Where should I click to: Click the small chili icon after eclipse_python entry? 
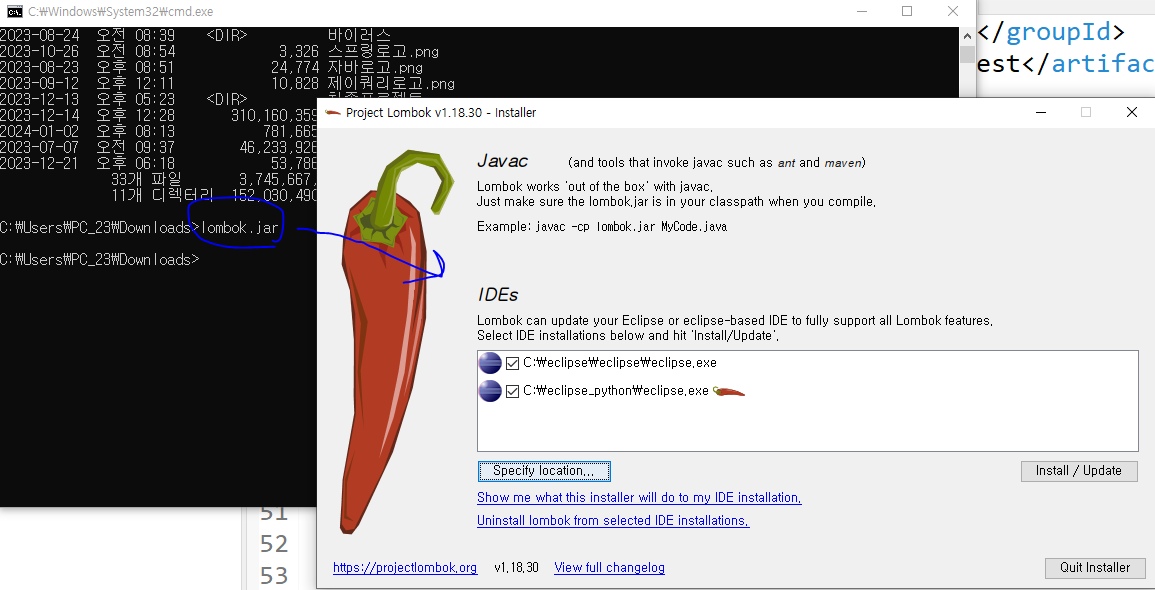click(729, 391)
